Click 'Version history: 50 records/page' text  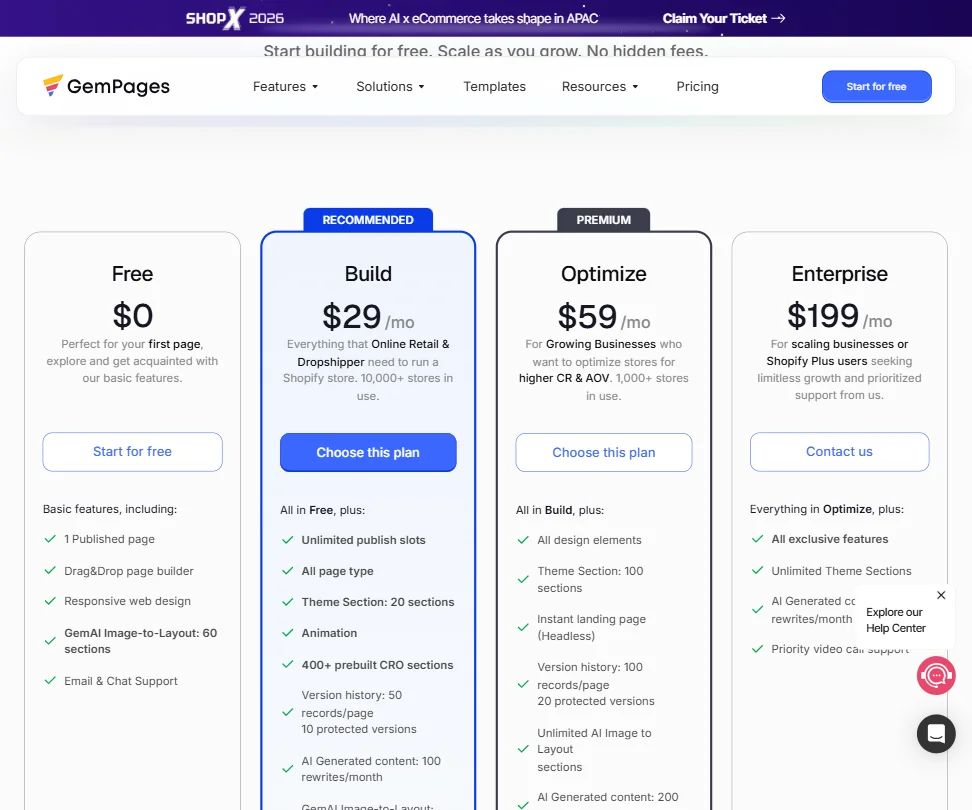351,704
